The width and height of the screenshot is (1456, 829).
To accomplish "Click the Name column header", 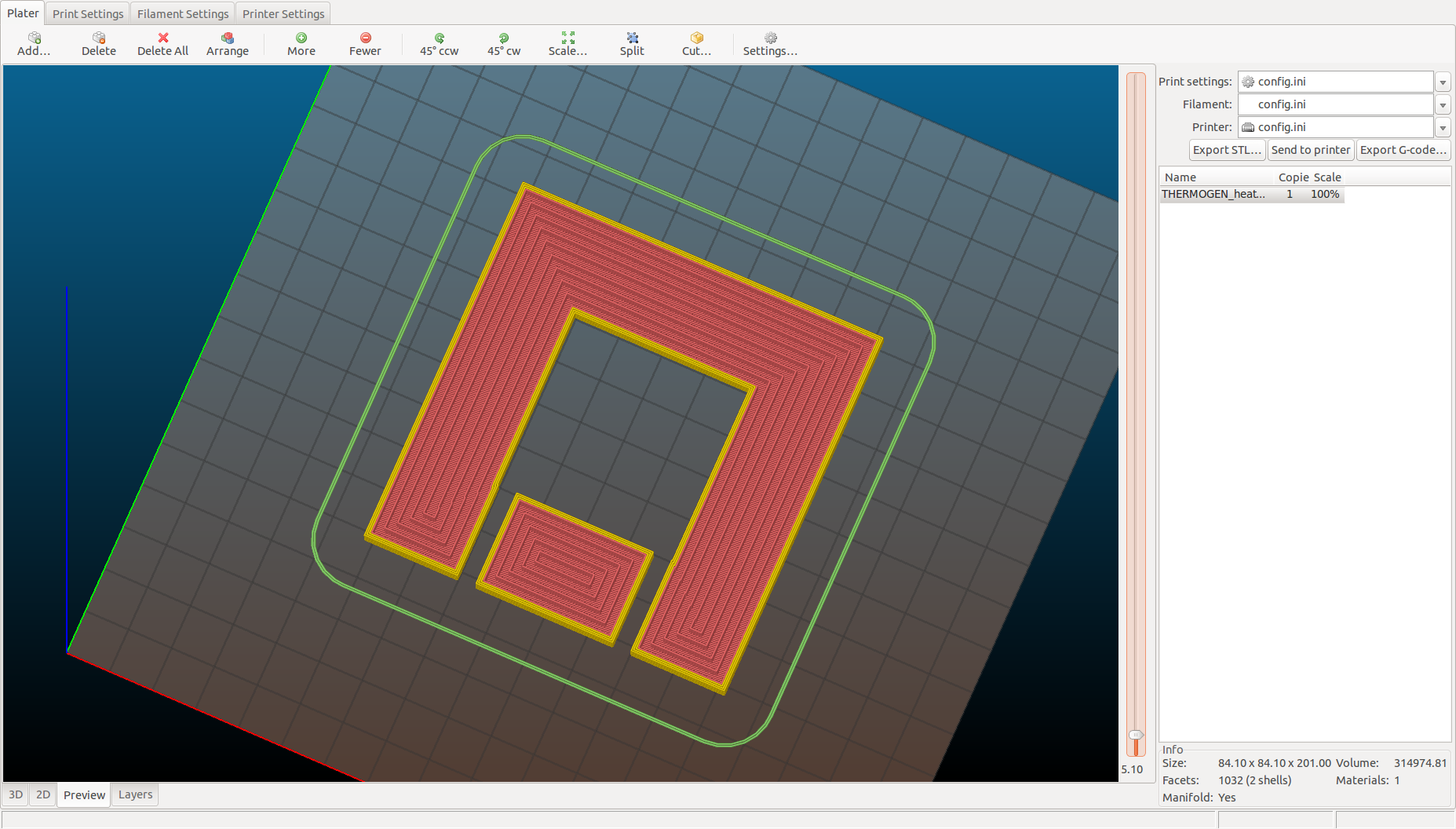I will pyautogui.click(x=1180, y=177).
